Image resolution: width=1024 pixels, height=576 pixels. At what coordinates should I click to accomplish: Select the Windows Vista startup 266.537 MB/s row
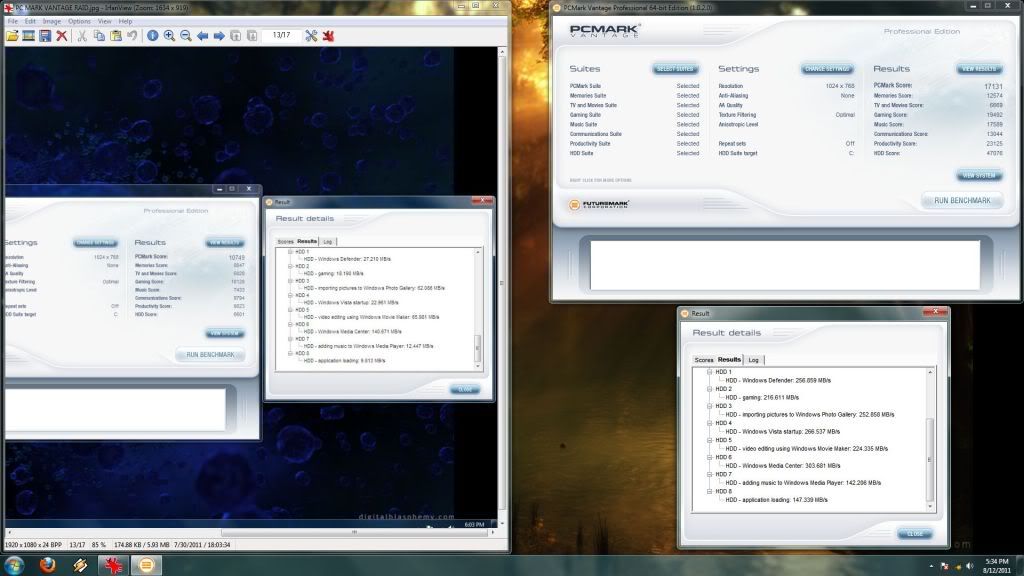(x=782, y=432)
